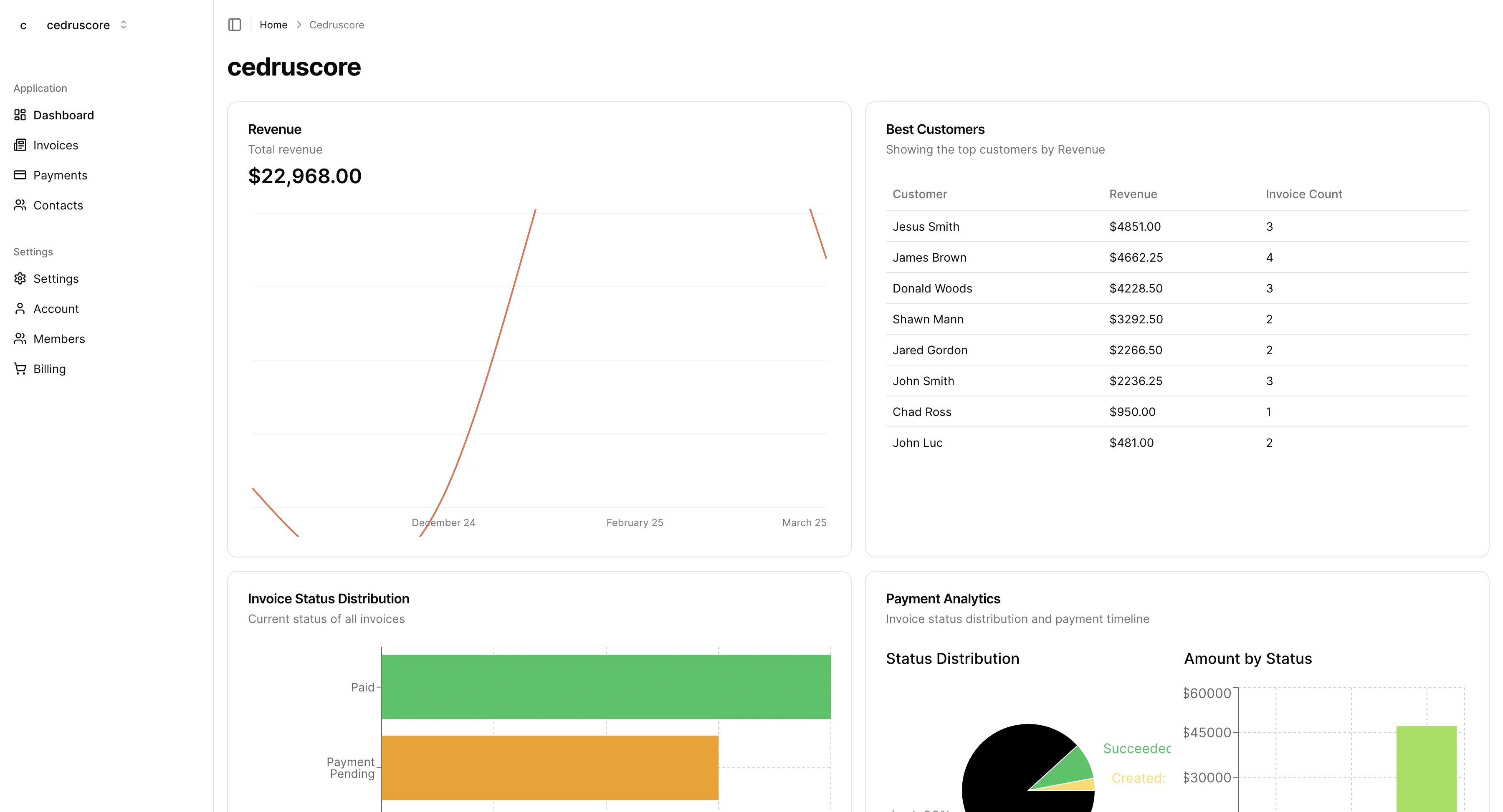Viewport: 1503px width, 812px height.
Task: Open Payments from the sidebar
Action: 60,175
